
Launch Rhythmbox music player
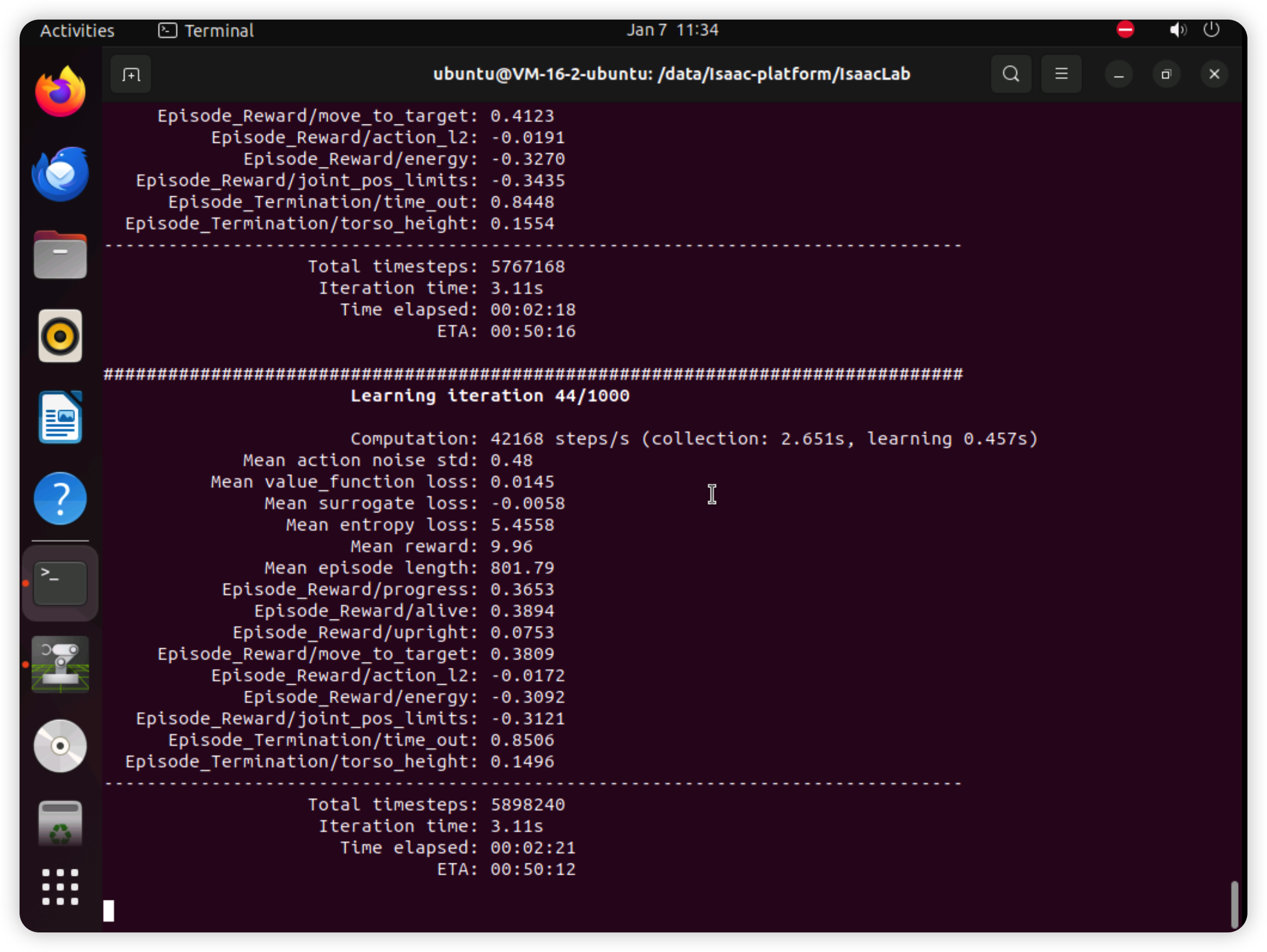(60, 336)
